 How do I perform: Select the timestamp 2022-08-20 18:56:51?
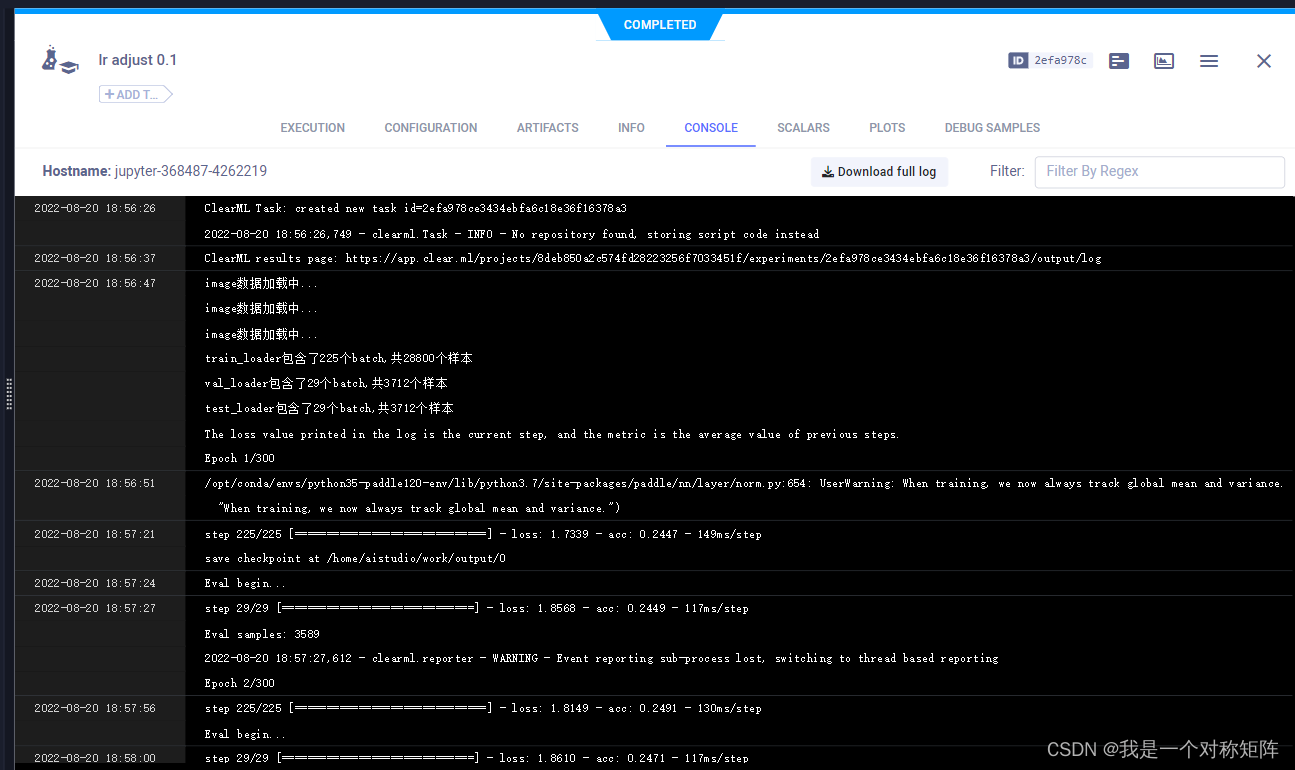pyautogui.click(x=95, y=483)
